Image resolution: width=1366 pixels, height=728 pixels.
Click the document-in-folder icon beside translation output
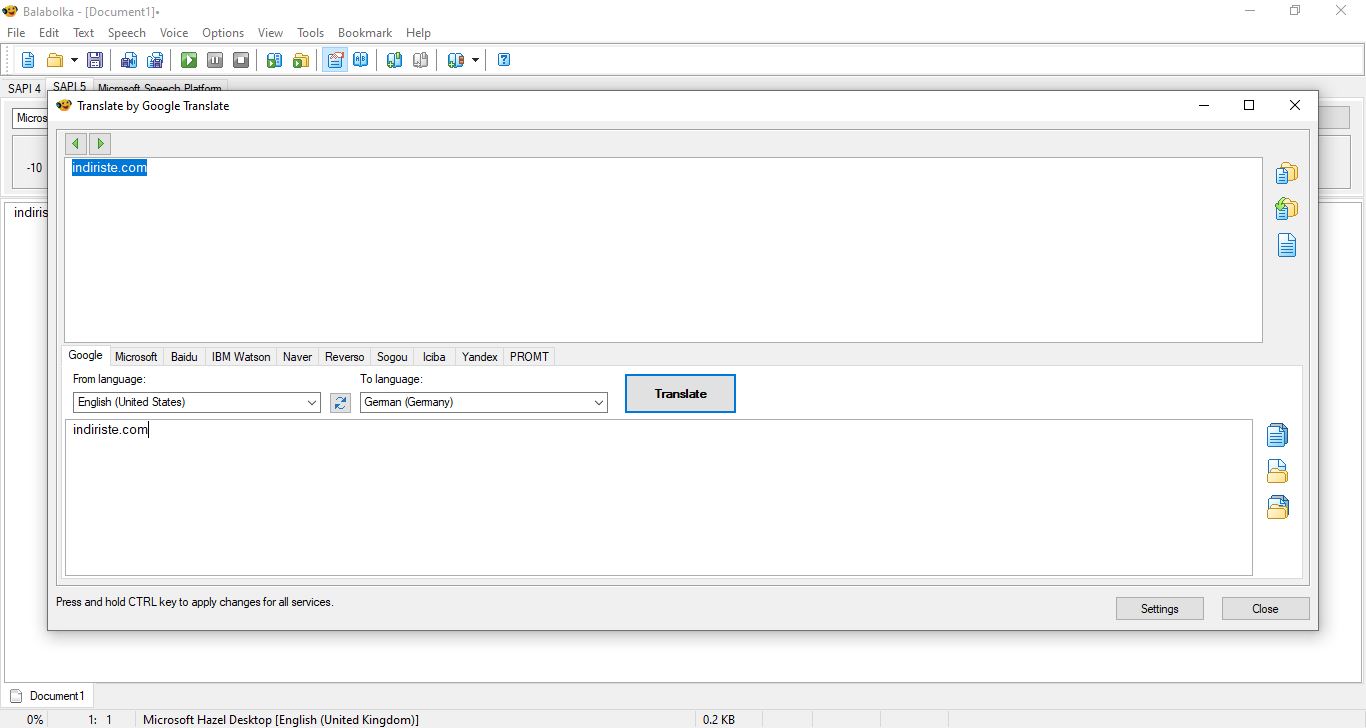(1277, 470)
